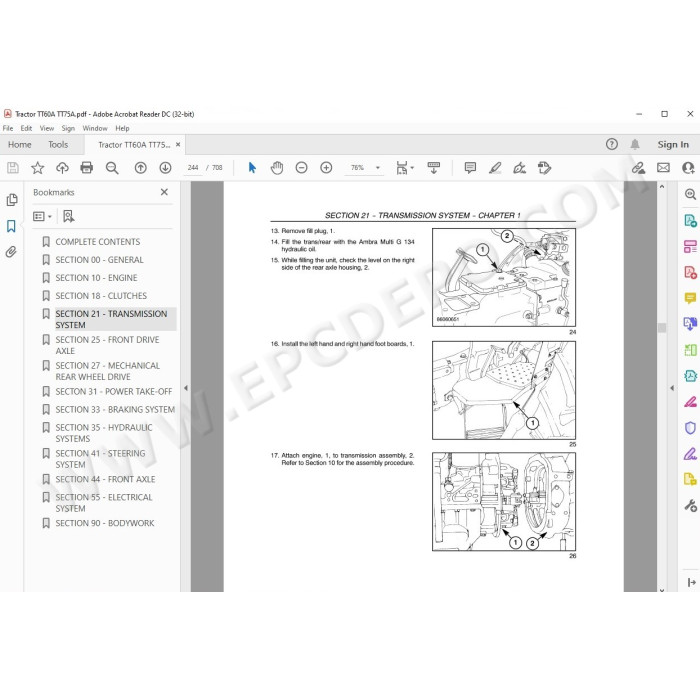Open the Protect shield tool

pos(690,428)
